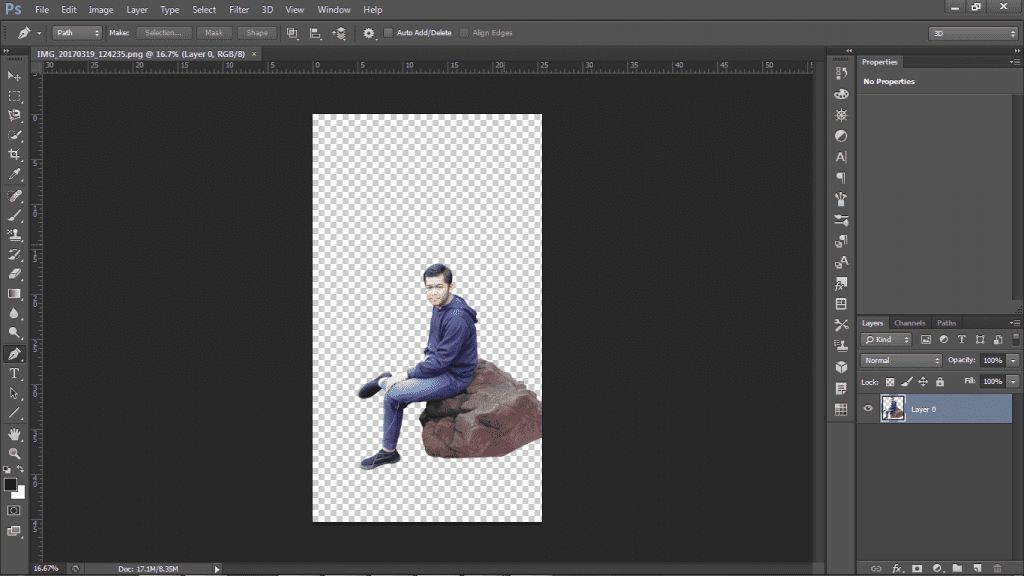
Task: Click the foreground color swatch
Action: (x=10, y=485)
